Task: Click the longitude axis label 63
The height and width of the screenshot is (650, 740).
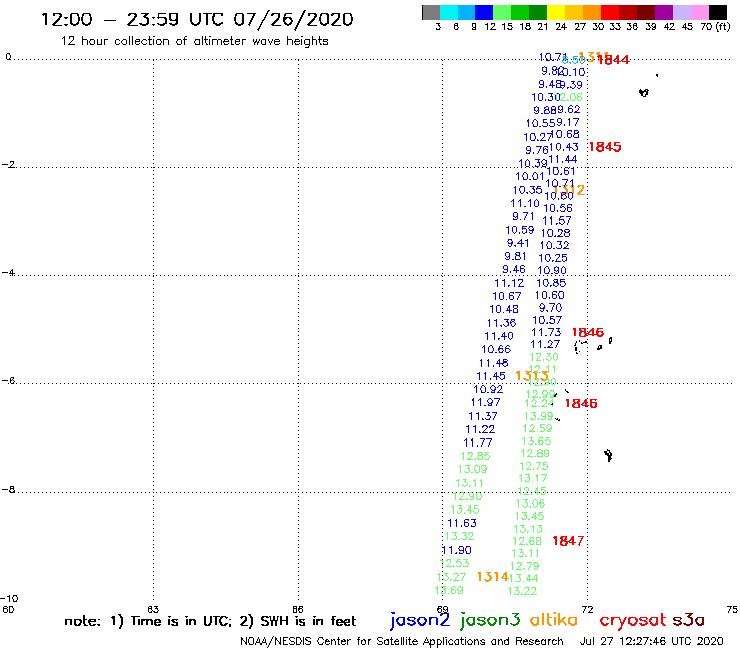Action: click(153, 609)
